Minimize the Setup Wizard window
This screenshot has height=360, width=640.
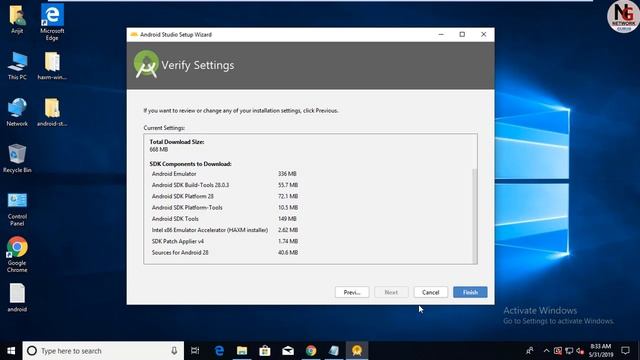tap(441, 35)
